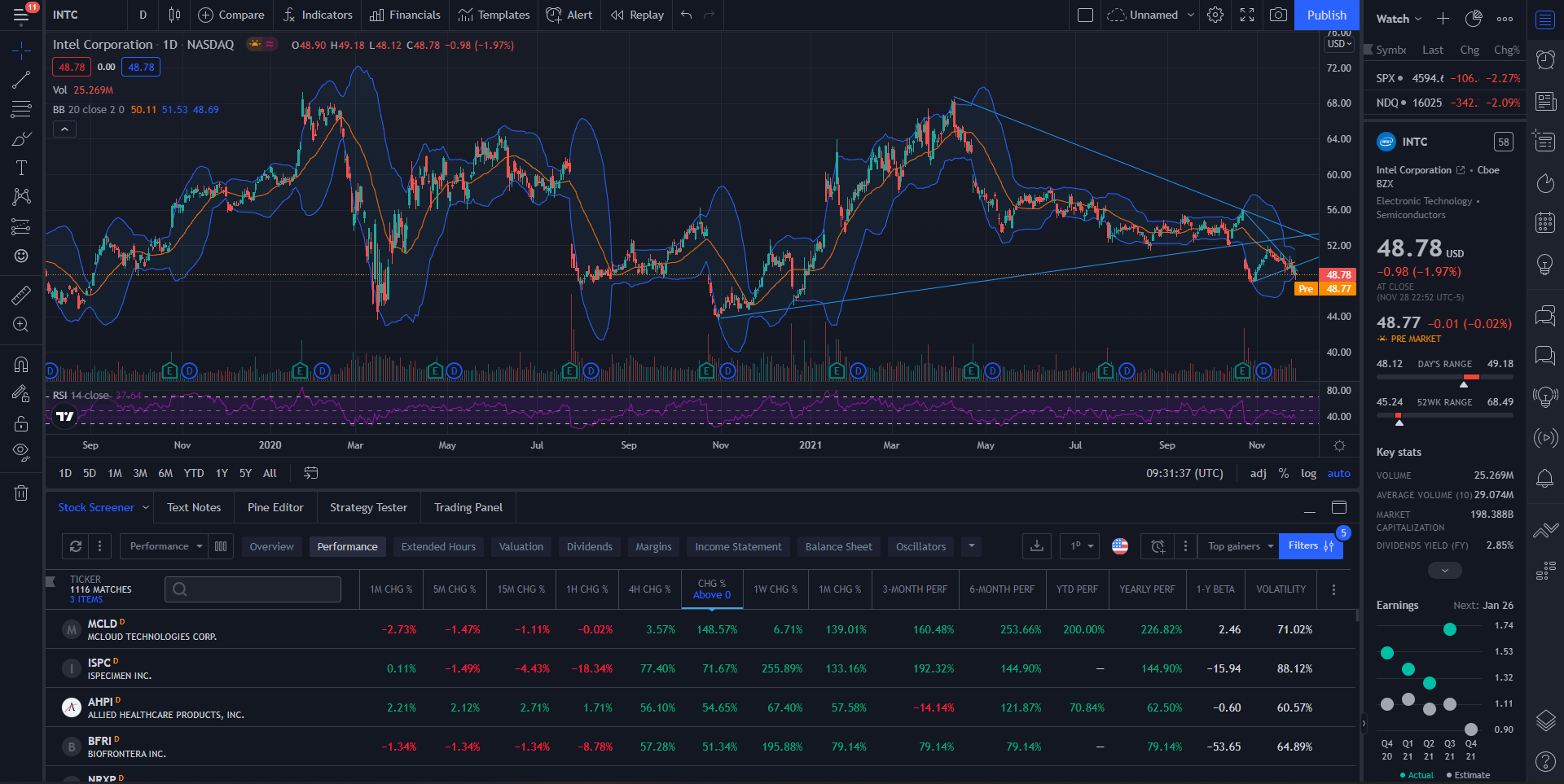Start bar Replay mode
1564x784 pixels.
click(x=637, y=15)
